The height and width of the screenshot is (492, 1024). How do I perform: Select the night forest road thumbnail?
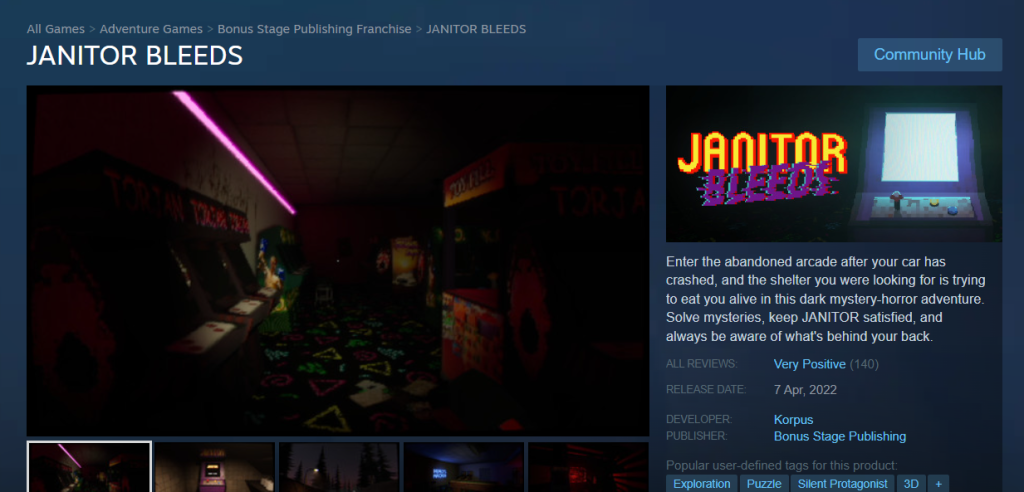pos(339,467)
